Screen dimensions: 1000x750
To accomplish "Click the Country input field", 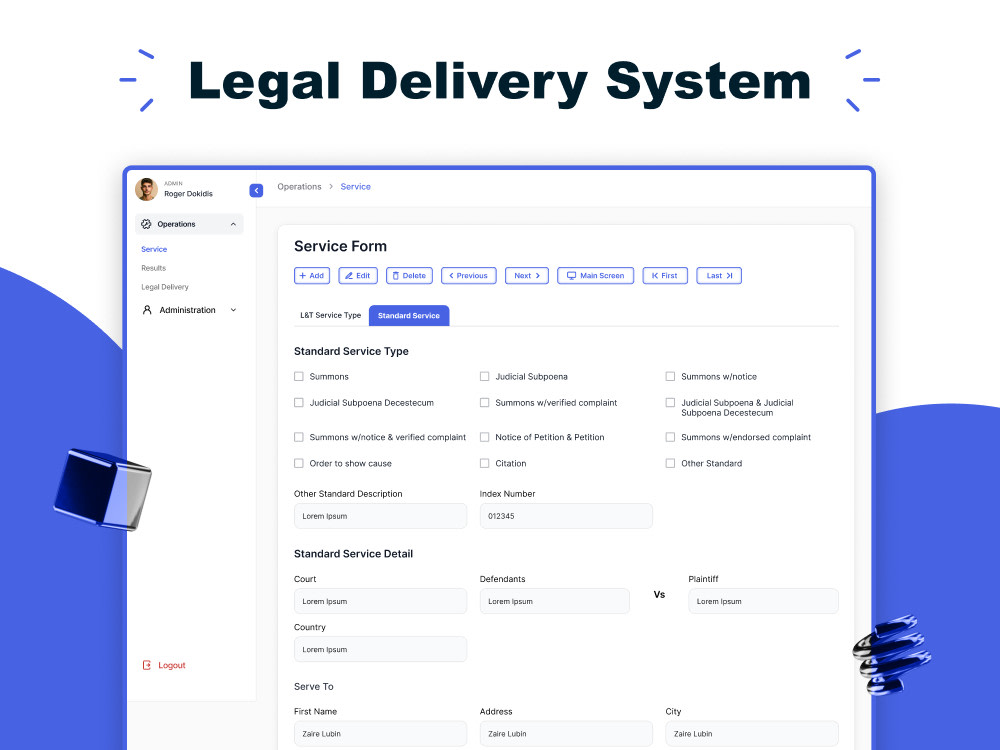I will click(x=380, y=649).
